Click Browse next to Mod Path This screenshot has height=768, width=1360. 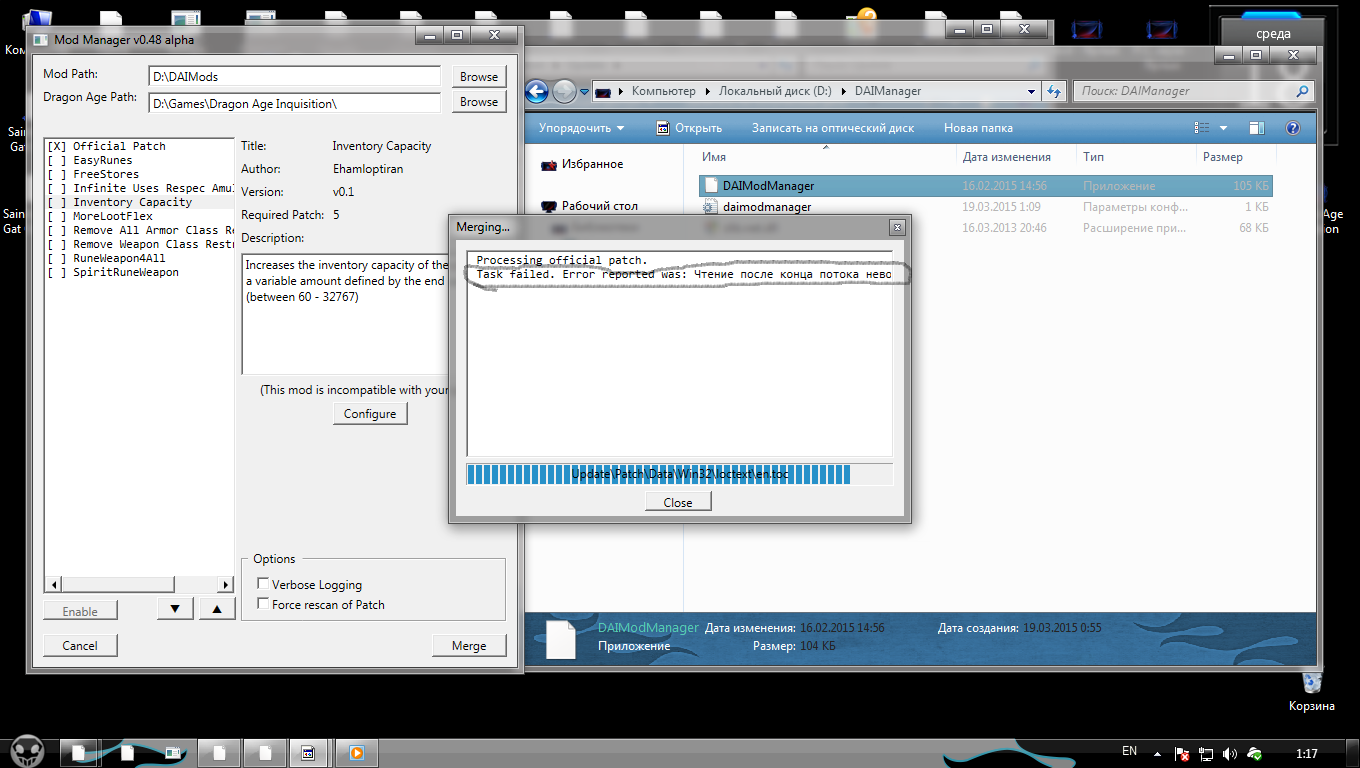coord(479,76)
